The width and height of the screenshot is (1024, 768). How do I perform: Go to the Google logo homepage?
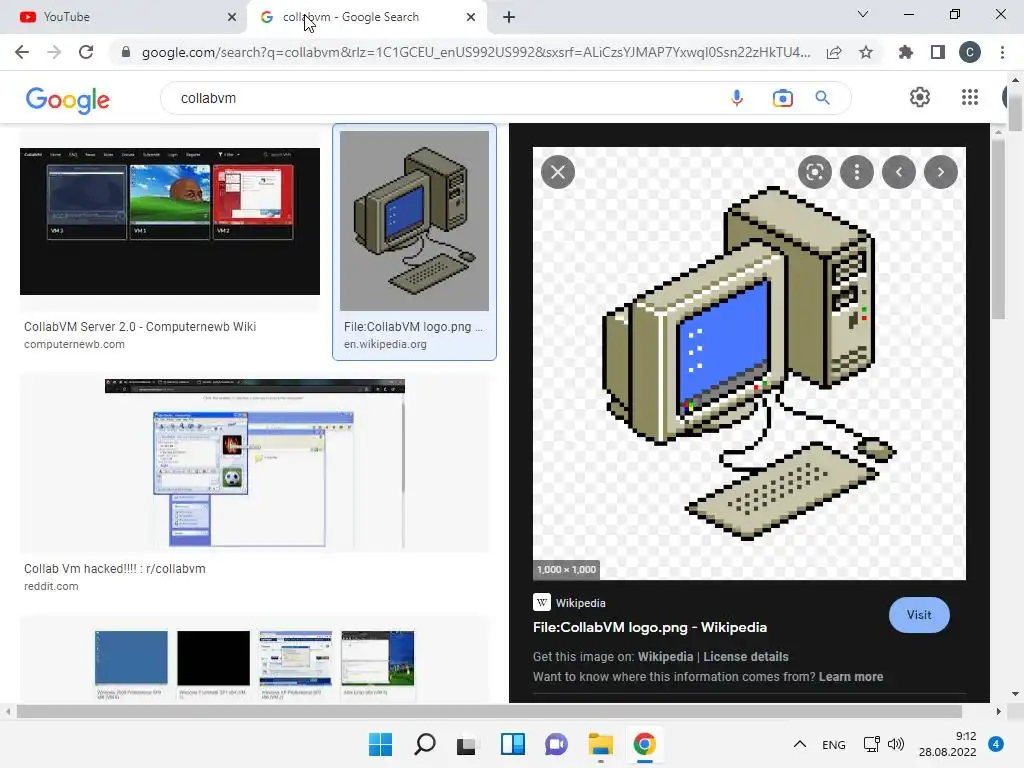(x=68, y=99)
